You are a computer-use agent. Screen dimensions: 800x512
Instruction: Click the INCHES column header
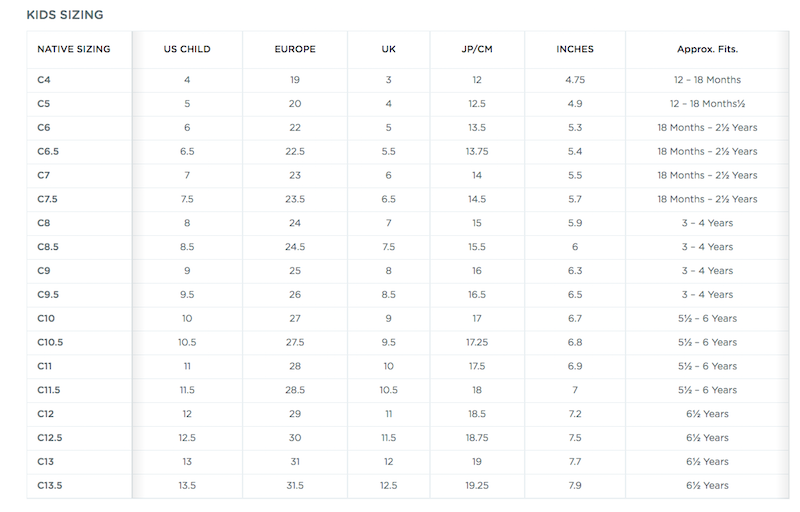(x=575, y=48)
